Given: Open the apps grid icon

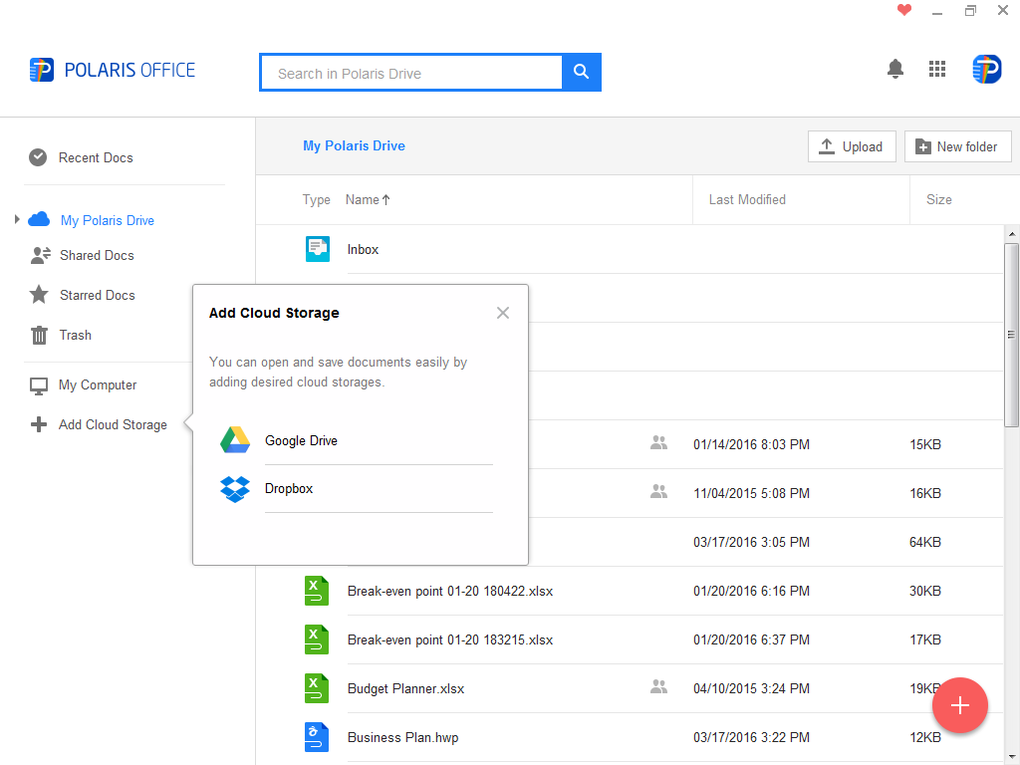Looking at the screenshot, I should (937, 68).
